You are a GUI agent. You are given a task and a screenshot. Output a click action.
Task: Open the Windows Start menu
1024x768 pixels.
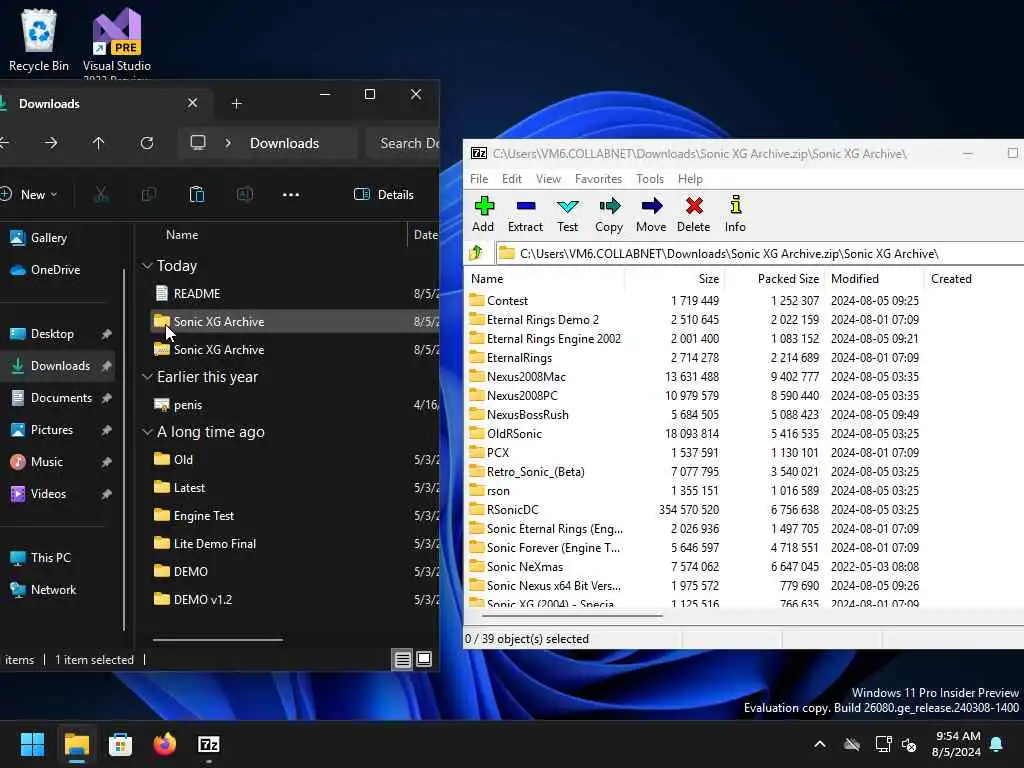32,744
